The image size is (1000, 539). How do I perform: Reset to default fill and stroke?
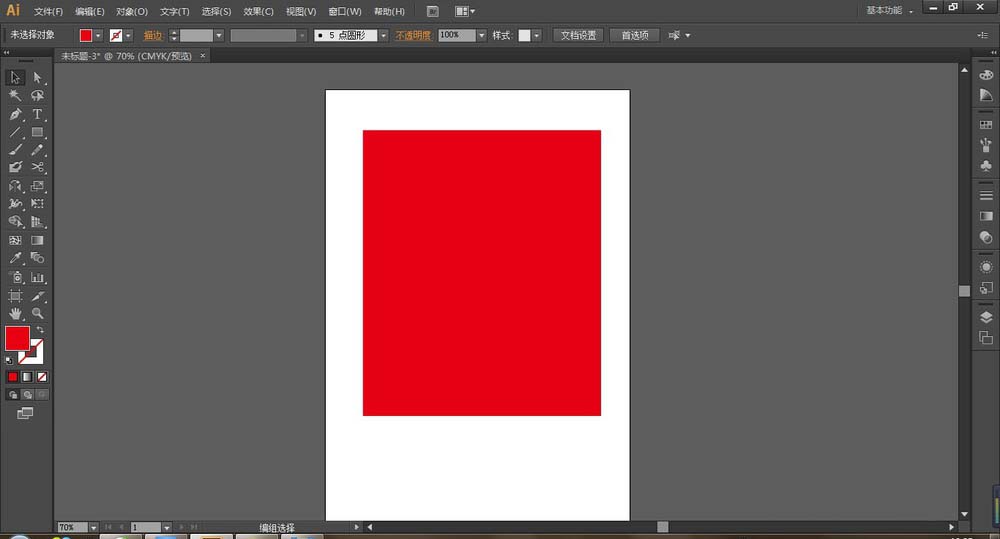[x=9, y=360]
